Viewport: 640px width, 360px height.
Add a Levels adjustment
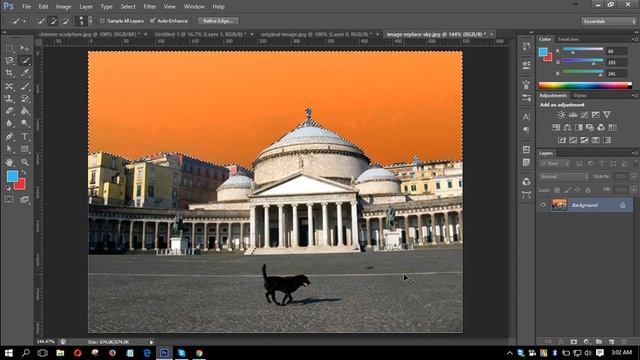tap(573, 115)
